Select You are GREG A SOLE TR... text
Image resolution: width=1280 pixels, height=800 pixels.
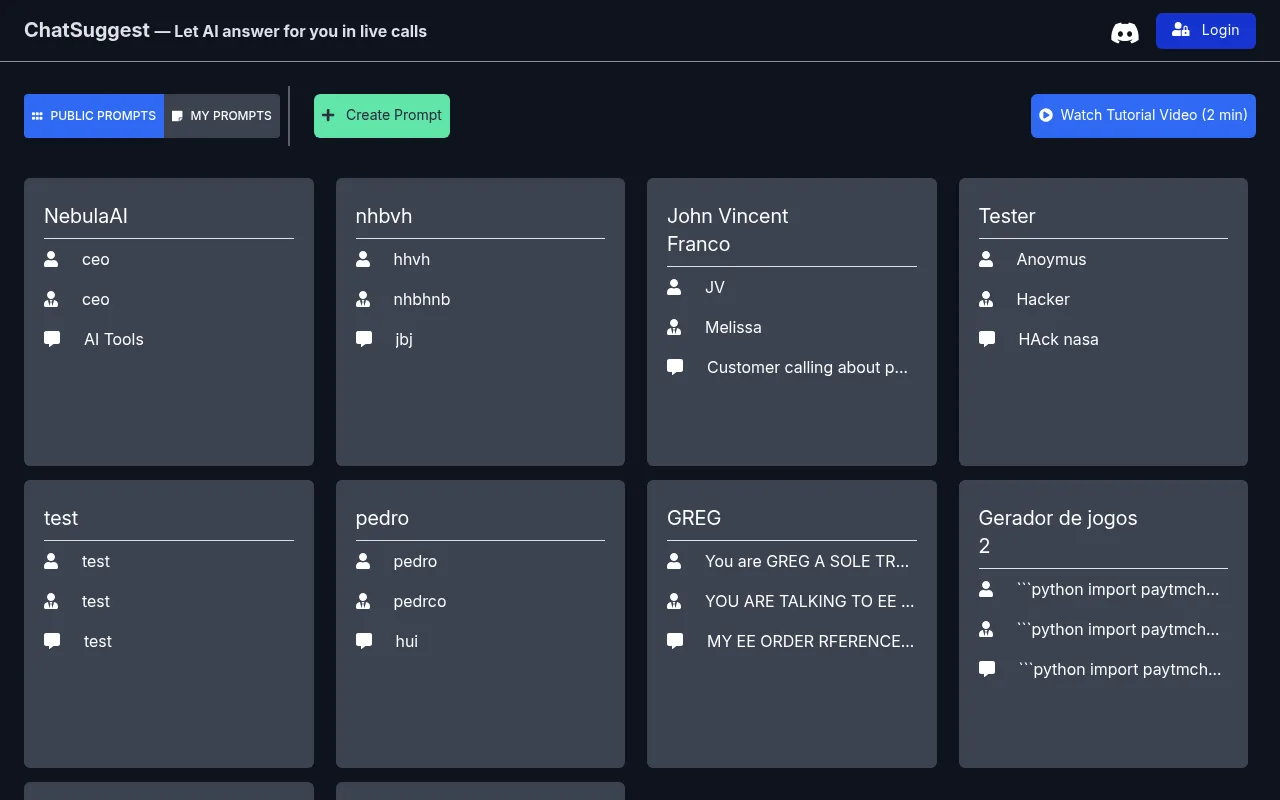(x=807, y=561)
